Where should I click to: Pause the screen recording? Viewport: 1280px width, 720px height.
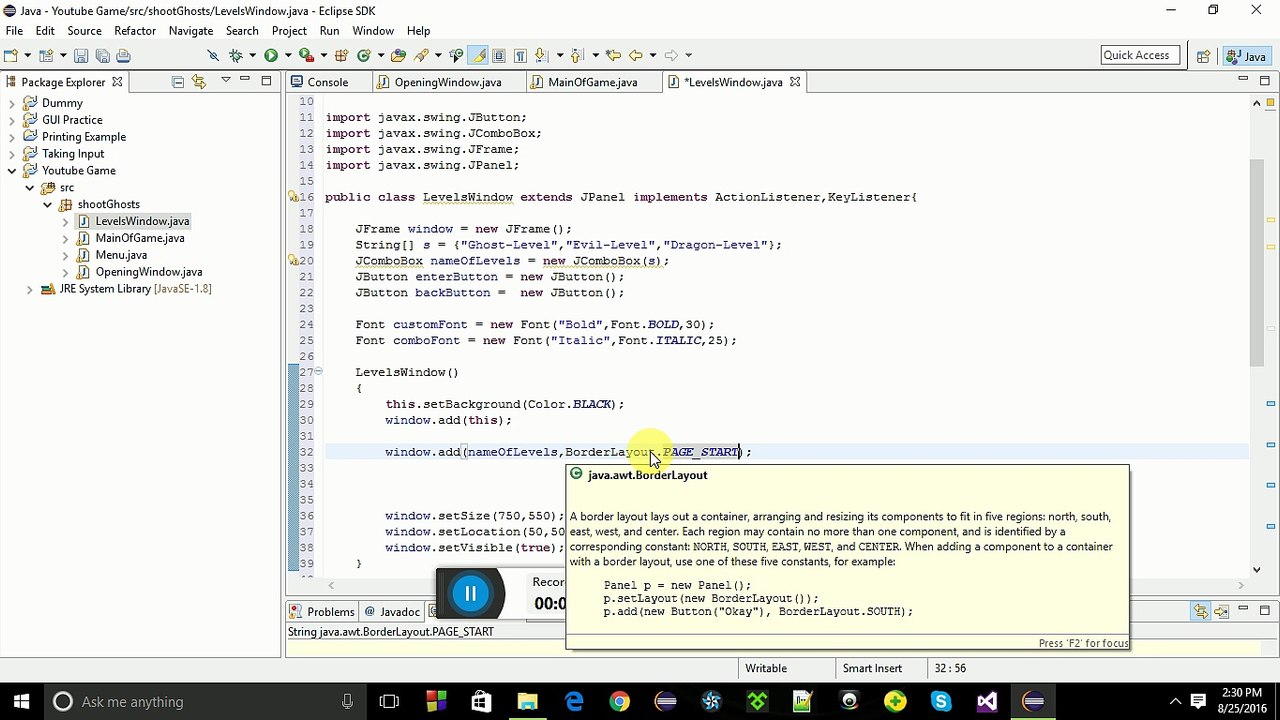470,594
